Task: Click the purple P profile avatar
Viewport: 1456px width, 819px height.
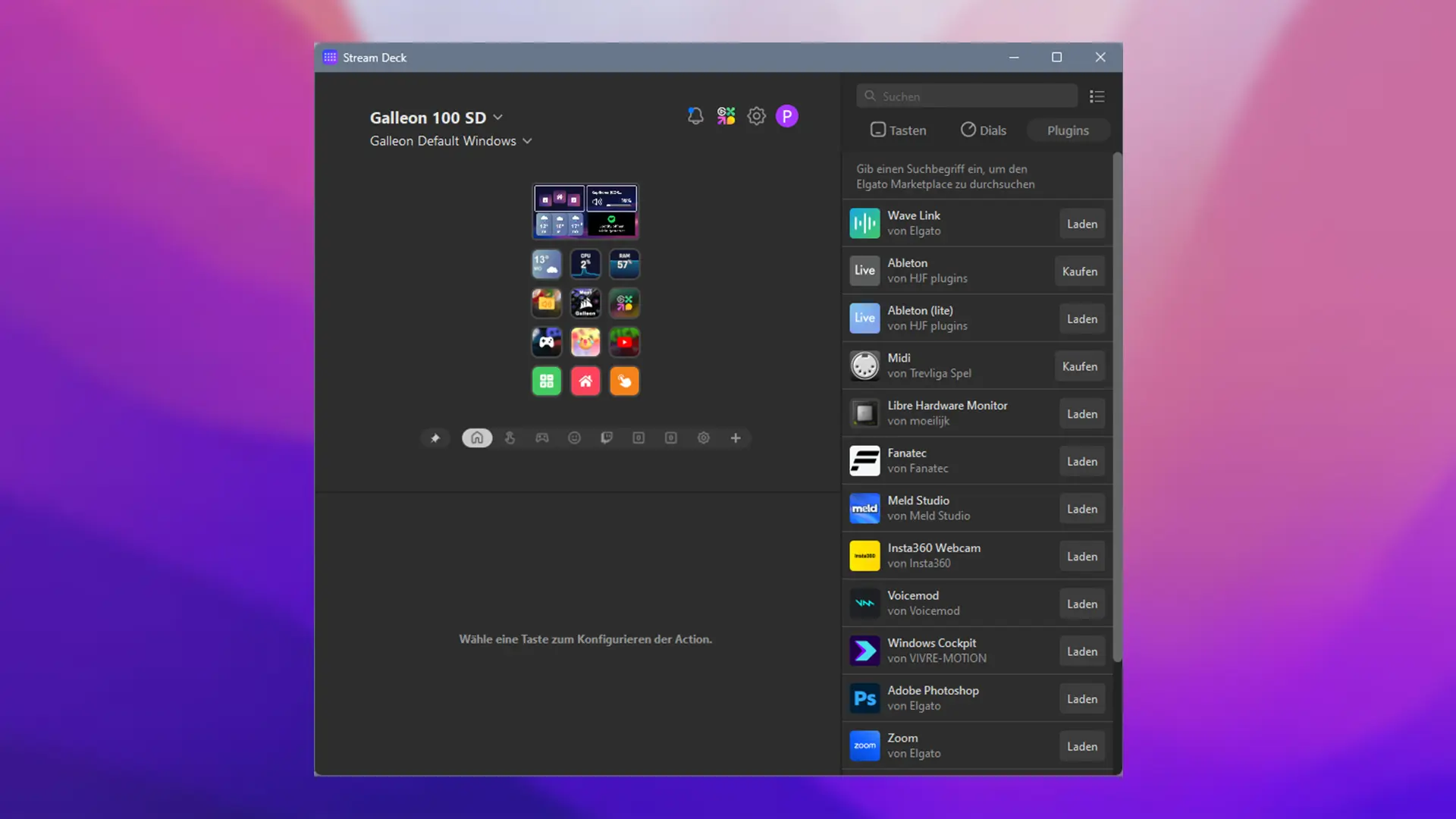Action: coord(787,116)
